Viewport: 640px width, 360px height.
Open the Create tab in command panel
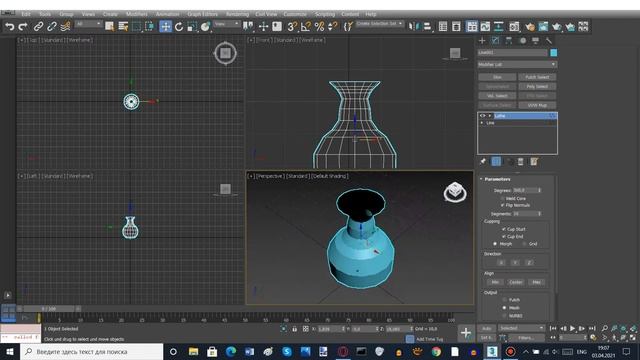[482, 40]
